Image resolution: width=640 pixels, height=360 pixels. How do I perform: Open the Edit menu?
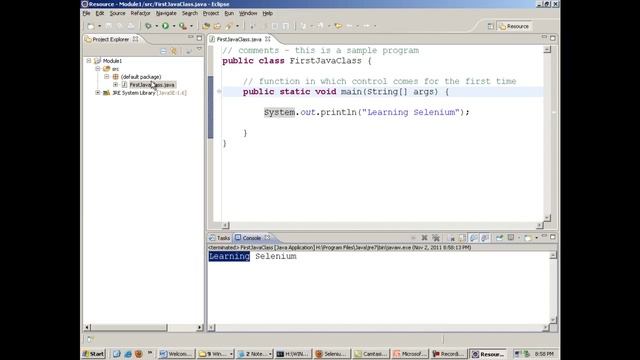click(x=100, y=13)
